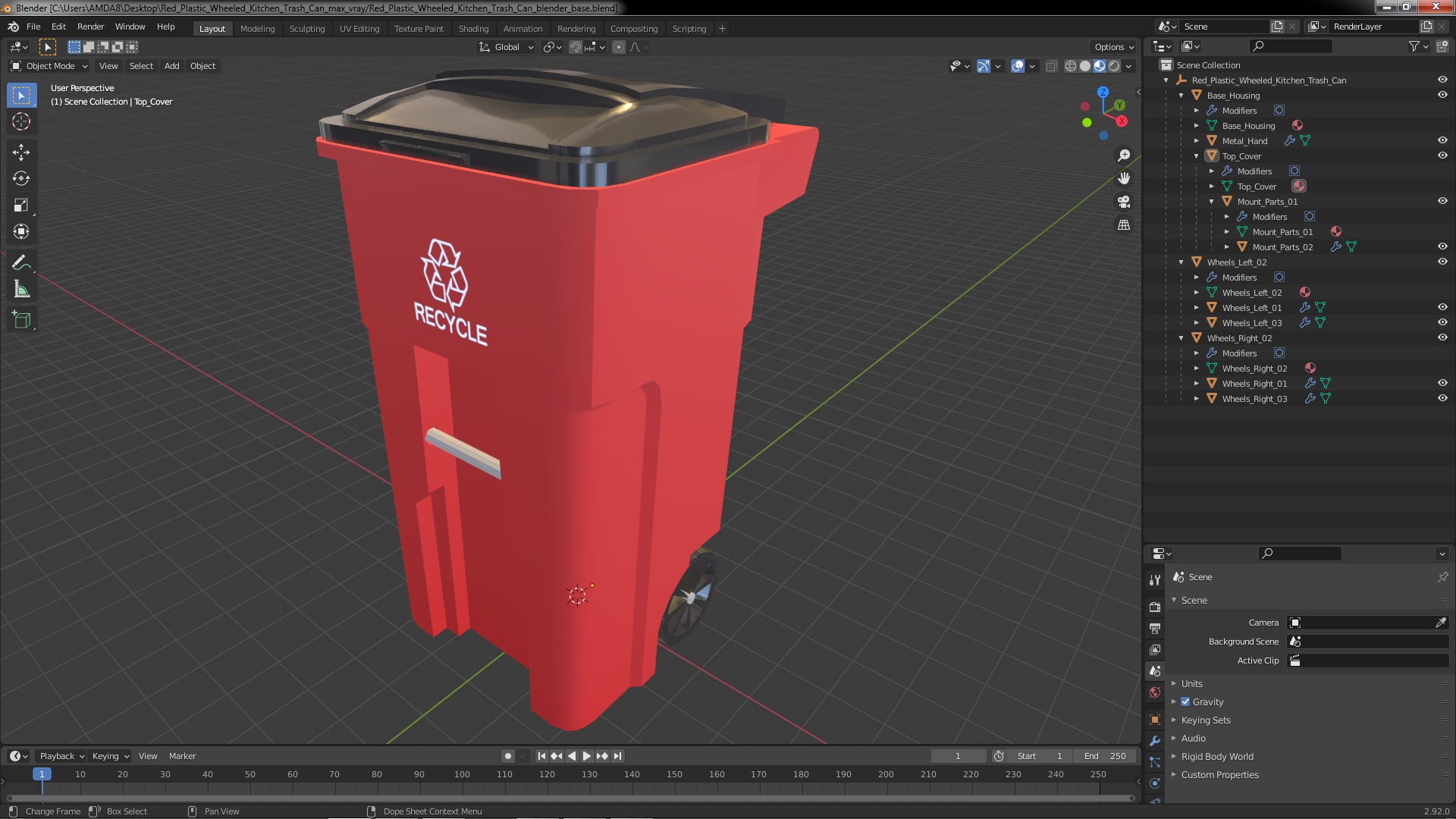Open the Object Mode dropdown
Image resolution: width=1456 pixels, height=819 pixels.
49,66
